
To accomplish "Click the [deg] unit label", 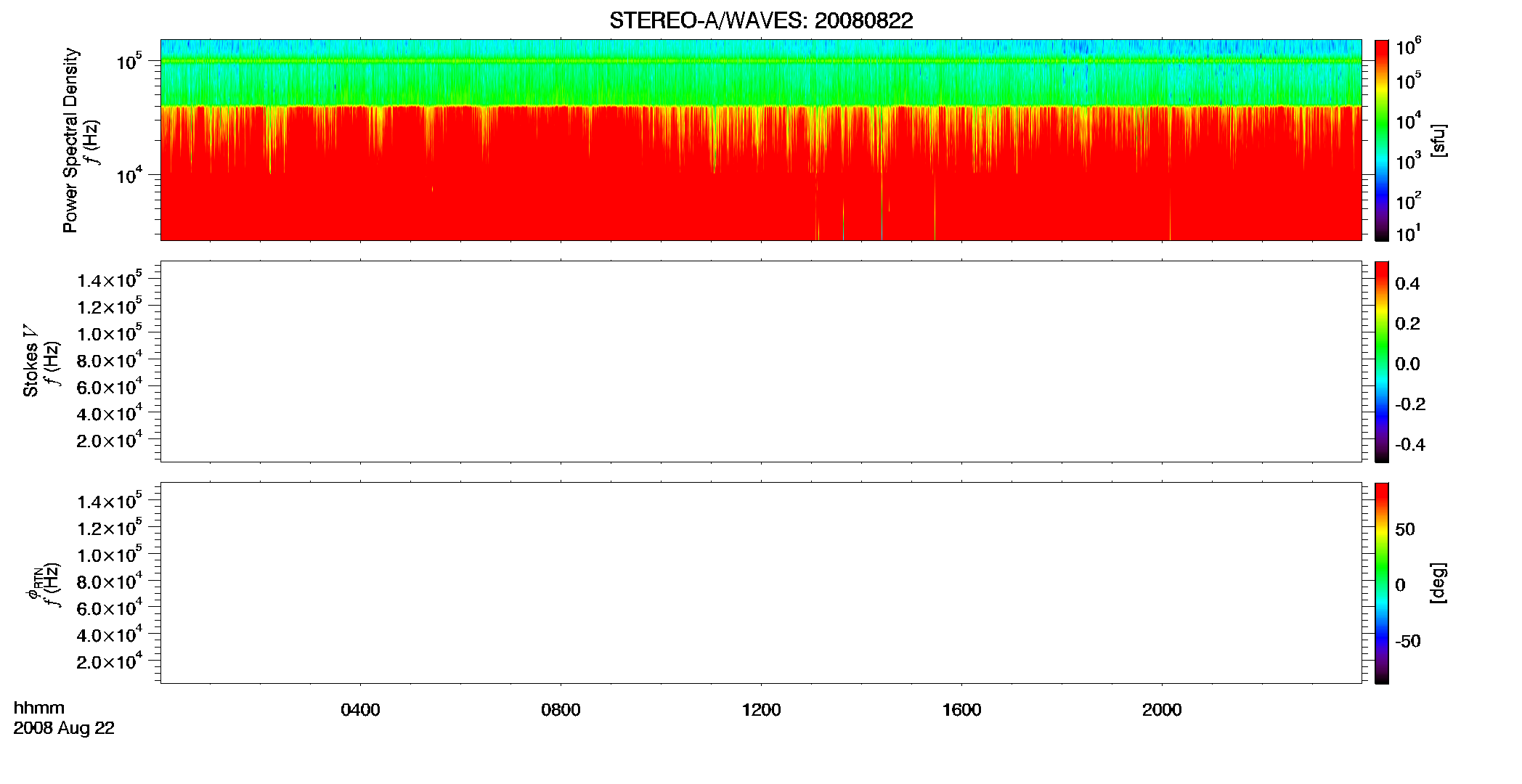I will (1438, 583).
